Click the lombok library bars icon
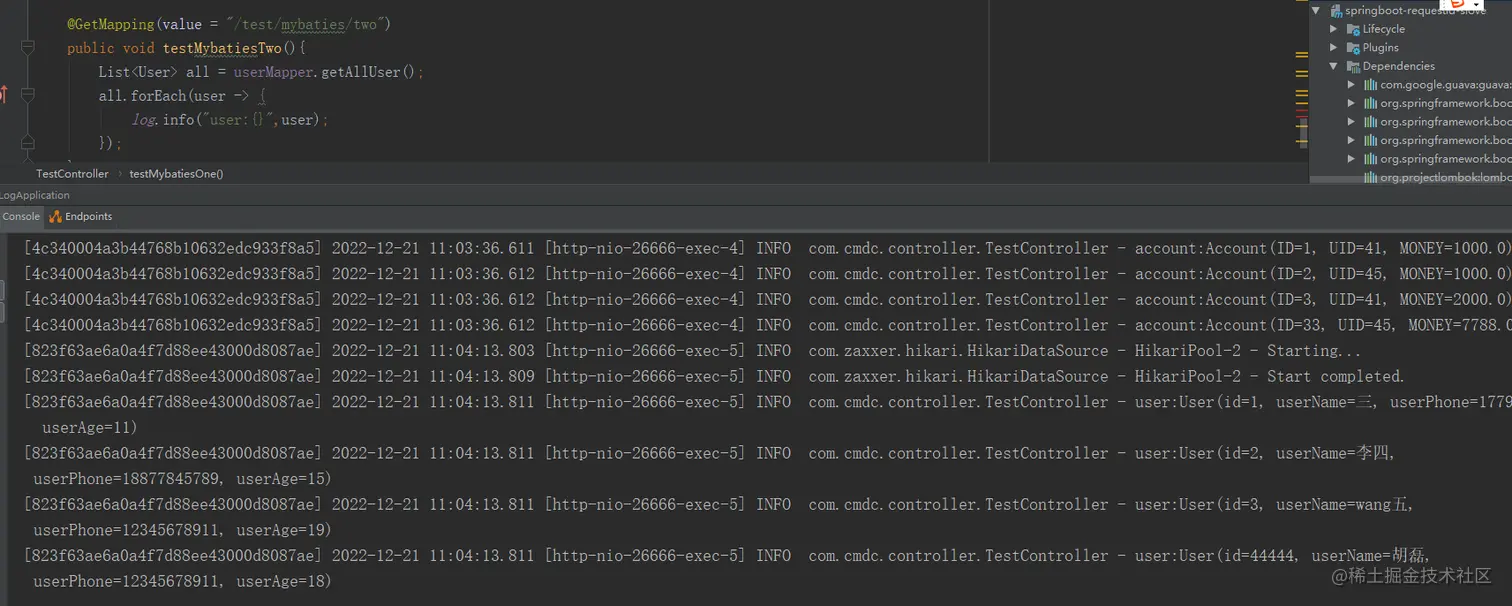This screenshot has width=1512, height=606. pyautogui.click(x=1371, y=177)
